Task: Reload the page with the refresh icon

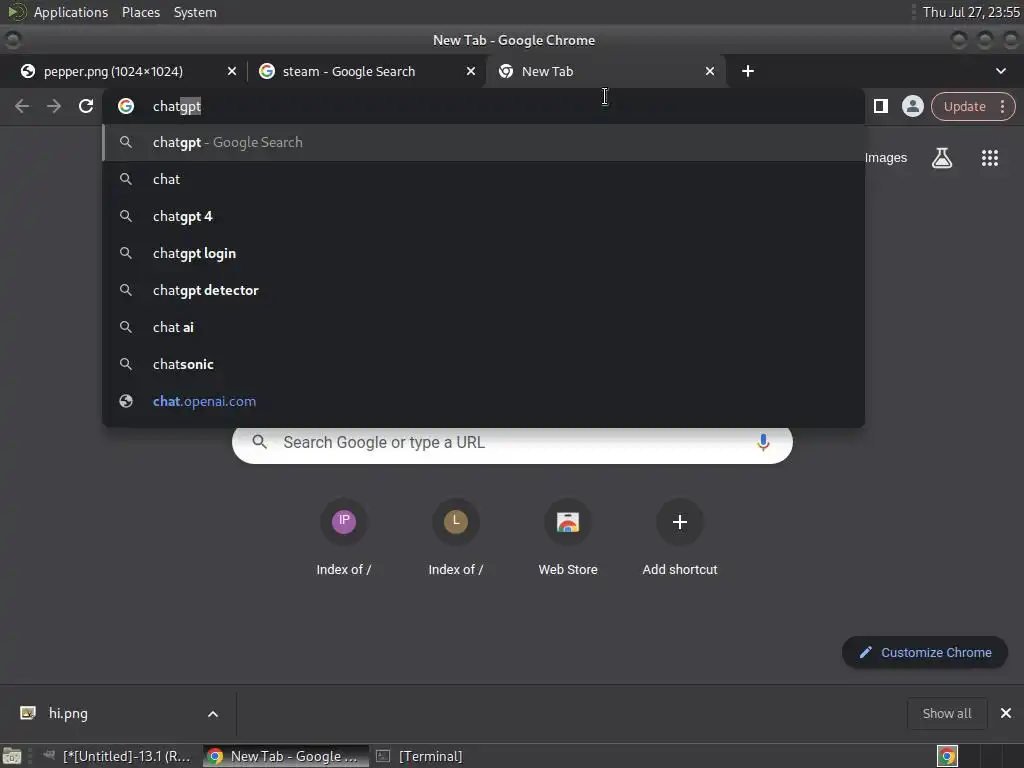Action: [86, 106]
